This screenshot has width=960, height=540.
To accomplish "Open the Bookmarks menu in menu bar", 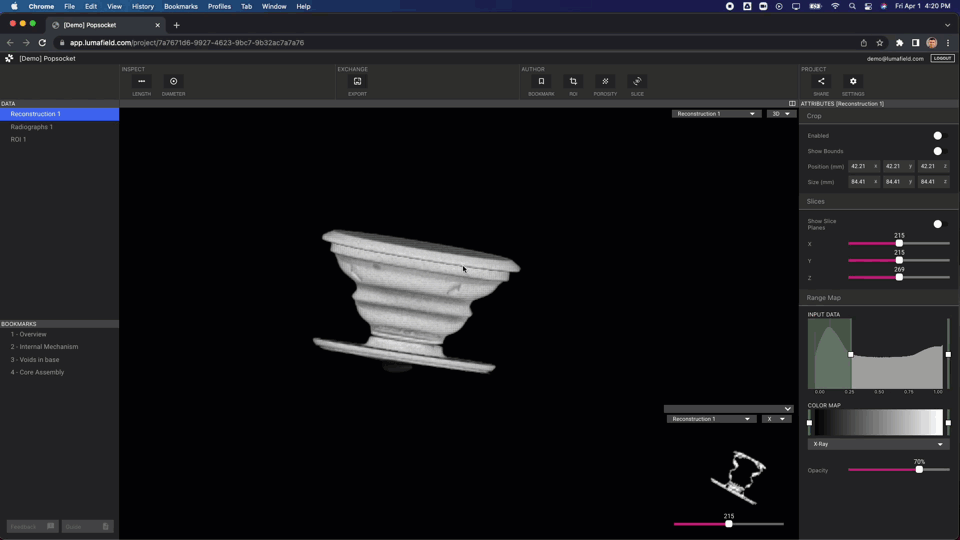I will tap(181, 6).
